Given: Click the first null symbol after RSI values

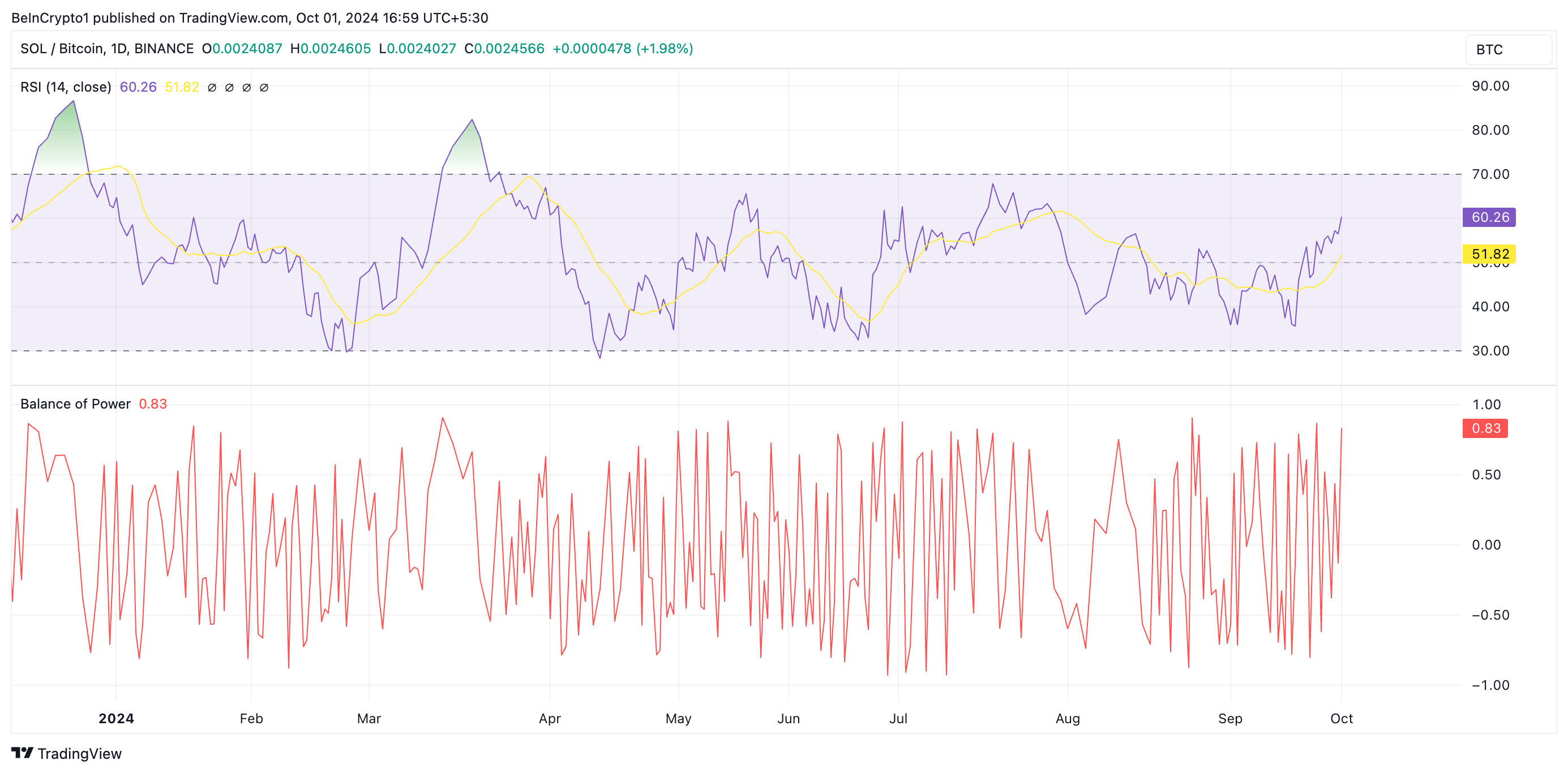Looking at the screenshot, I should click(212, 88).
